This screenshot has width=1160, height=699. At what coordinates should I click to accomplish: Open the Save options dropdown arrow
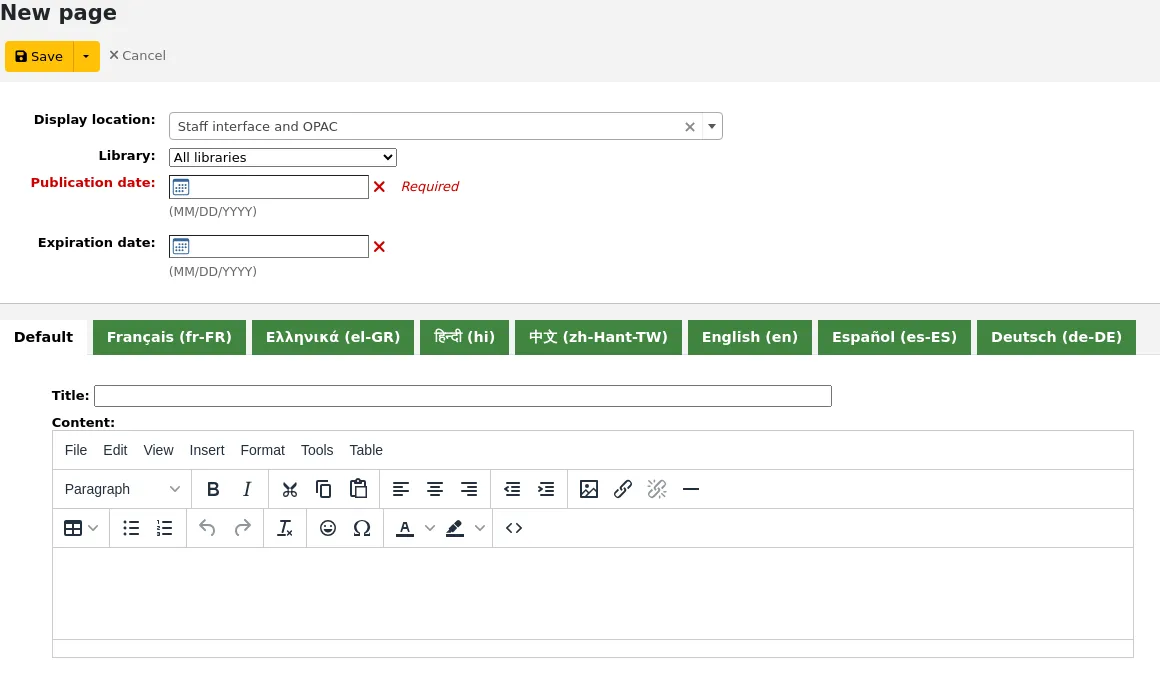pyautogui.click(x=86, y=56)
